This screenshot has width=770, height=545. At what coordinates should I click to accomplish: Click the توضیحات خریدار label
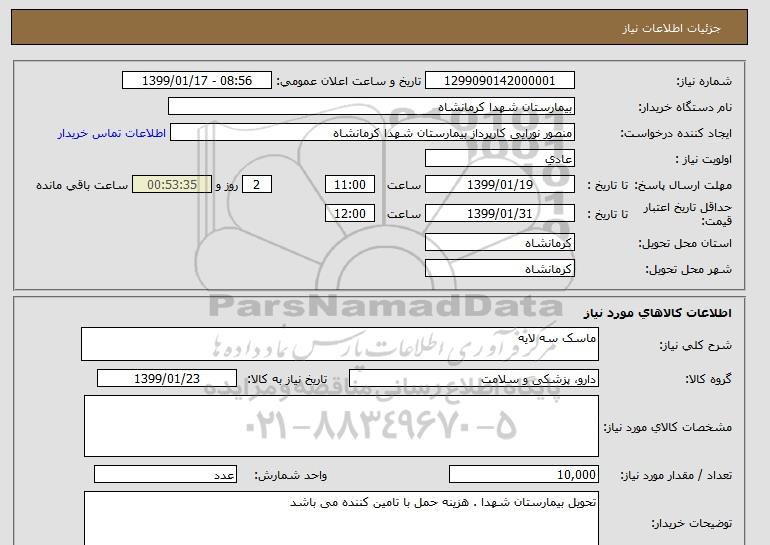pos(691,523)
